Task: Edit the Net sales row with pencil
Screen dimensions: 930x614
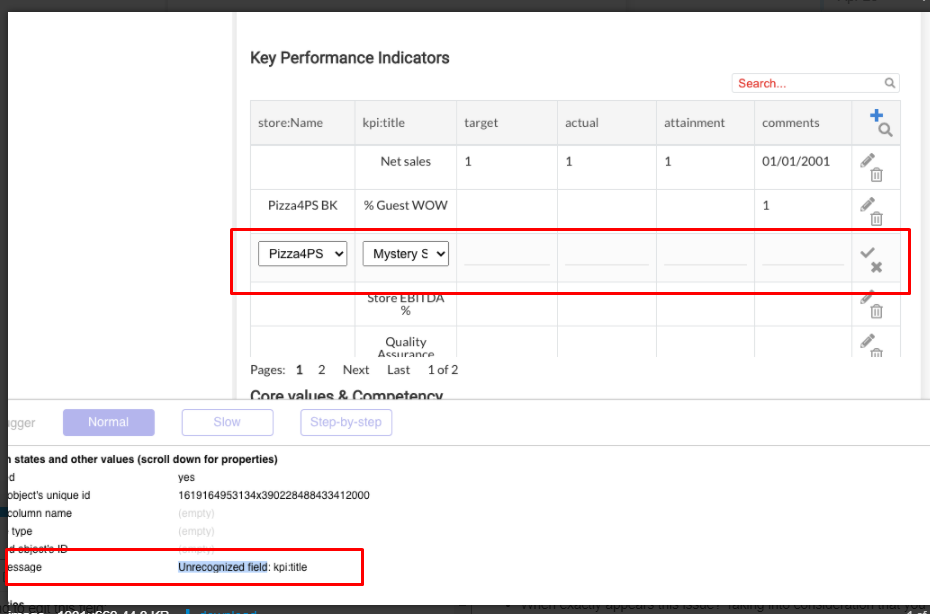Action: tap(867, 160)
